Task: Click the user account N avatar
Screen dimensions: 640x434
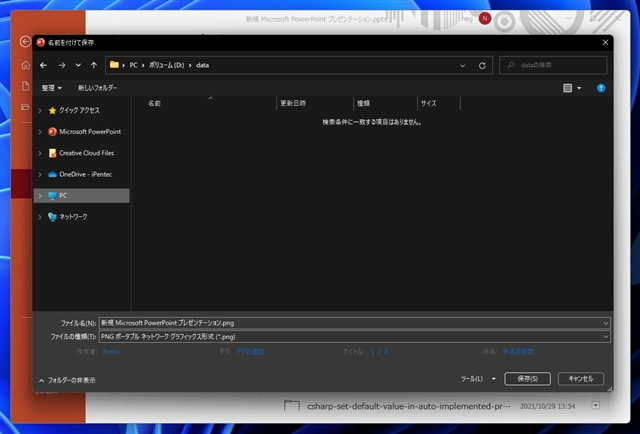Action: click(484, 18)
